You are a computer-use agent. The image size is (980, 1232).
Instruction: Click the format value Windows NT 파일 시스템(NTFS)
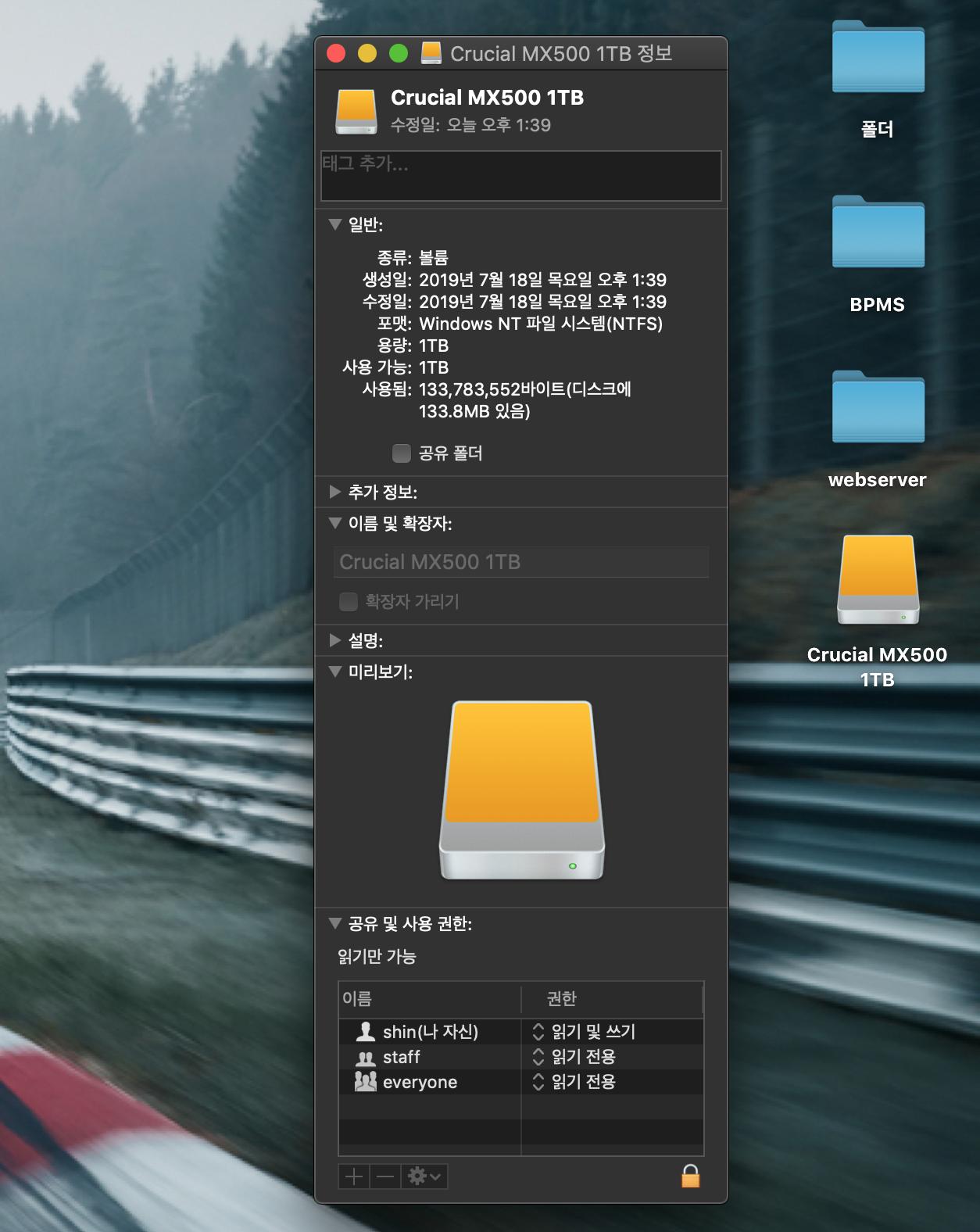541,324
